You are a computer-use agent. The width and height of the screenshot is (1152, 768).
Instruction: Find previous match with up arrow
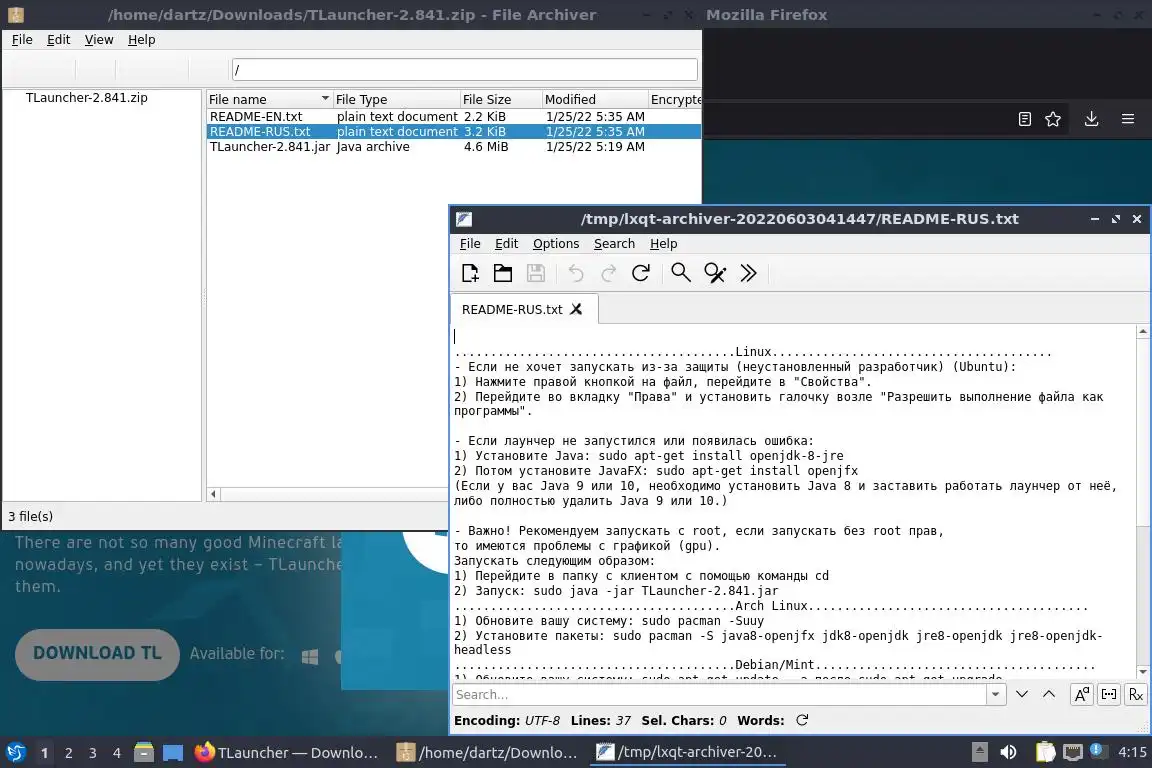point(1049,695)
